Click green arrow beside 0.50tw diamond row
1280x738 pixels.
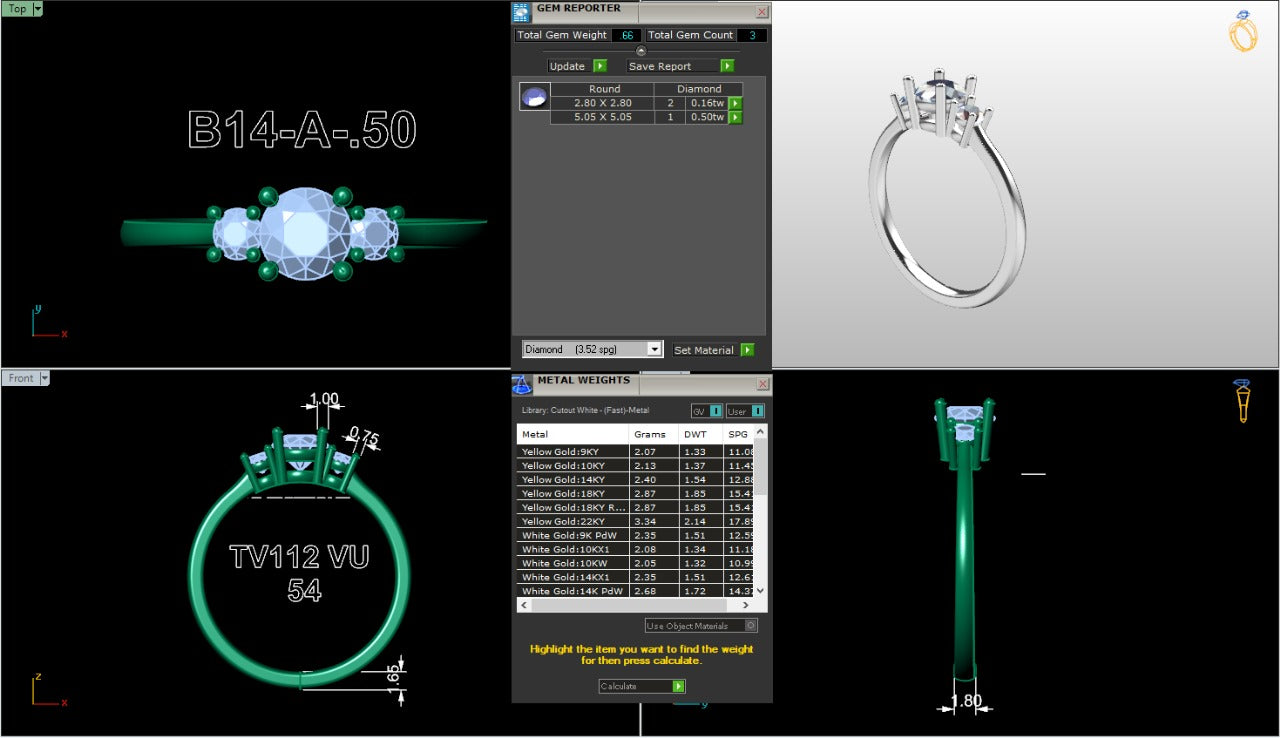(735, 117)
